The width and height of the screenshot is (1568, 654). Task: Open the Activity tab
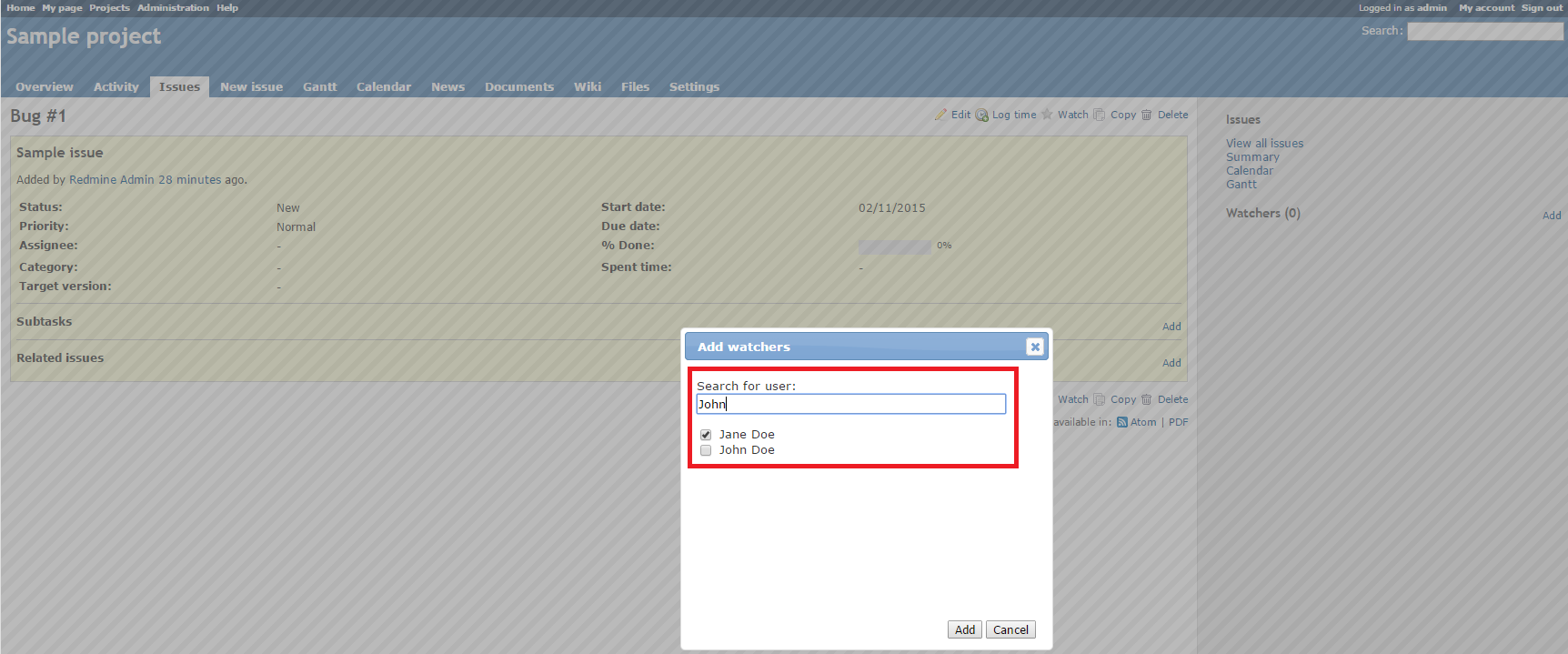[116, 86]
